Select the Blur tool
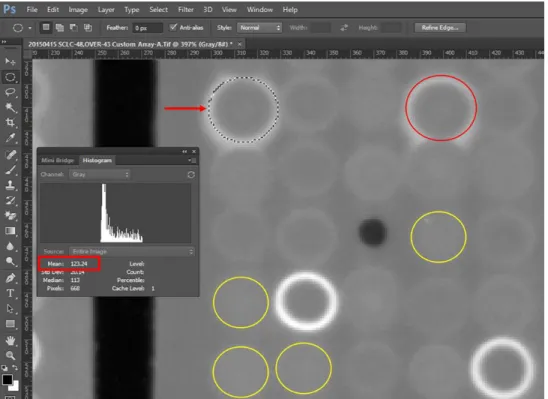548x399 pixels. 10,246
